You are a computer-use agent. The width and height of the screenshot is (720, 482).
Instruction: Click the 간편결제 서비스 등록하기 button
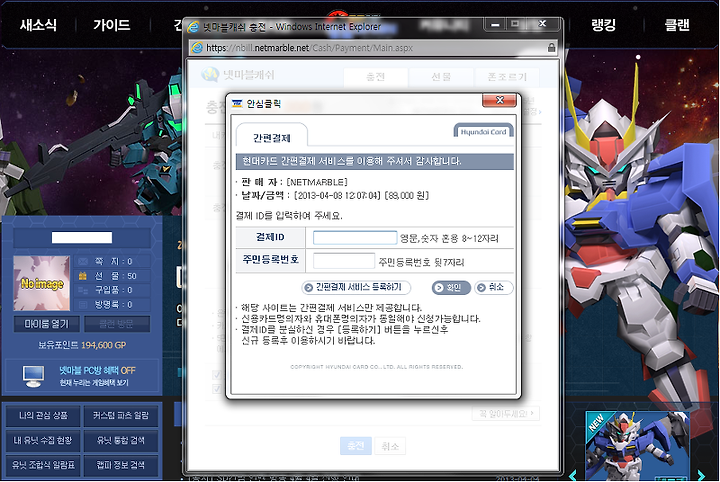(356, 287)
